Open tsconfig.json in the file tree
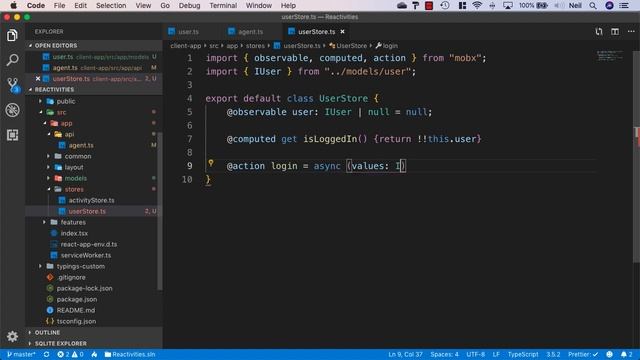 tap(76, 321)
